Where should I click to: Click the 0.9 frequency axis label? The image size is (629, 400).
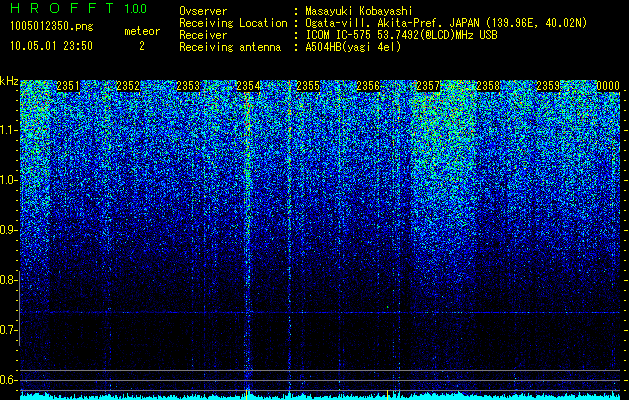[8, 230]
